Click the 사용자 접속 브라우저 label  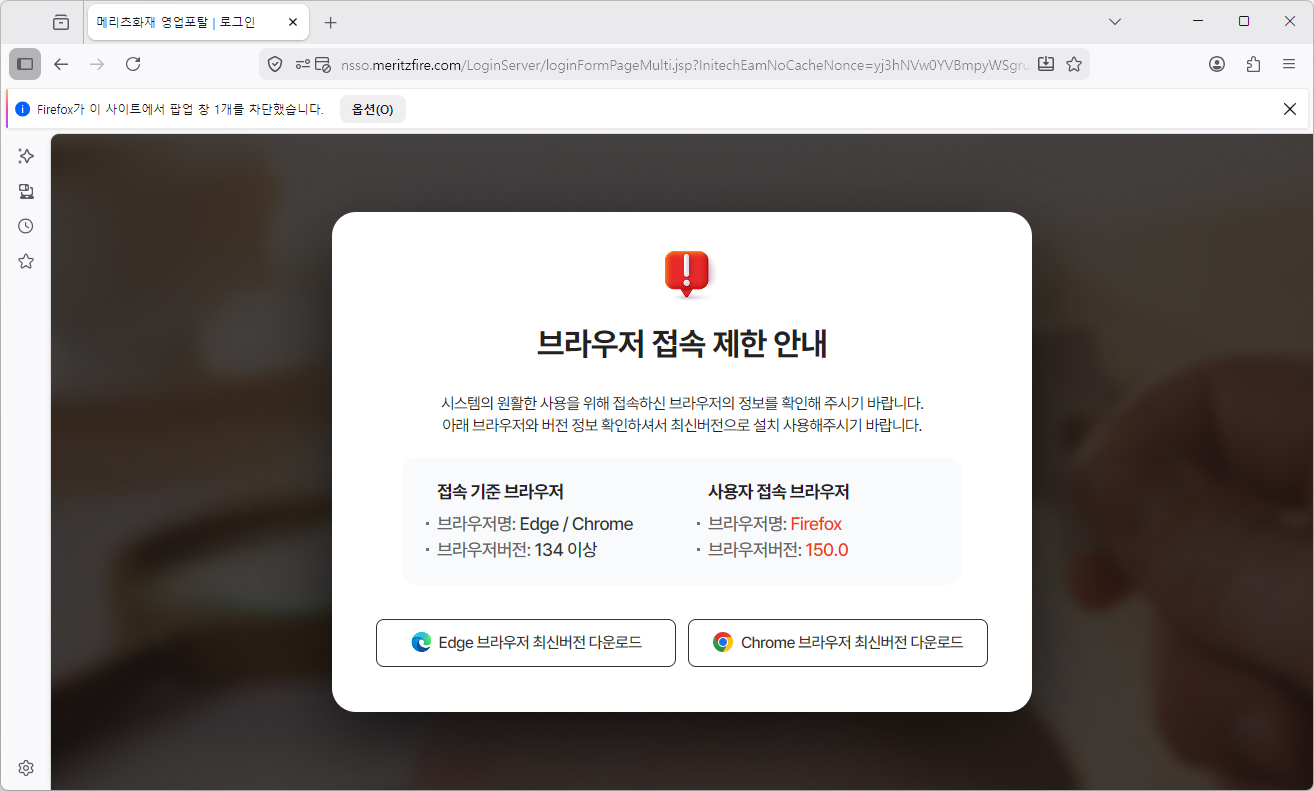pyautogui.click(x=779, y=492)
